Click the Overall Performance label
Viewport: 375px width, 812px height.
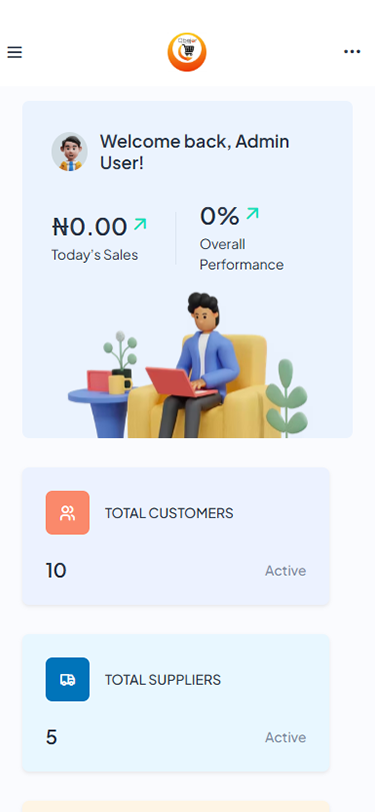click(242, 254)
